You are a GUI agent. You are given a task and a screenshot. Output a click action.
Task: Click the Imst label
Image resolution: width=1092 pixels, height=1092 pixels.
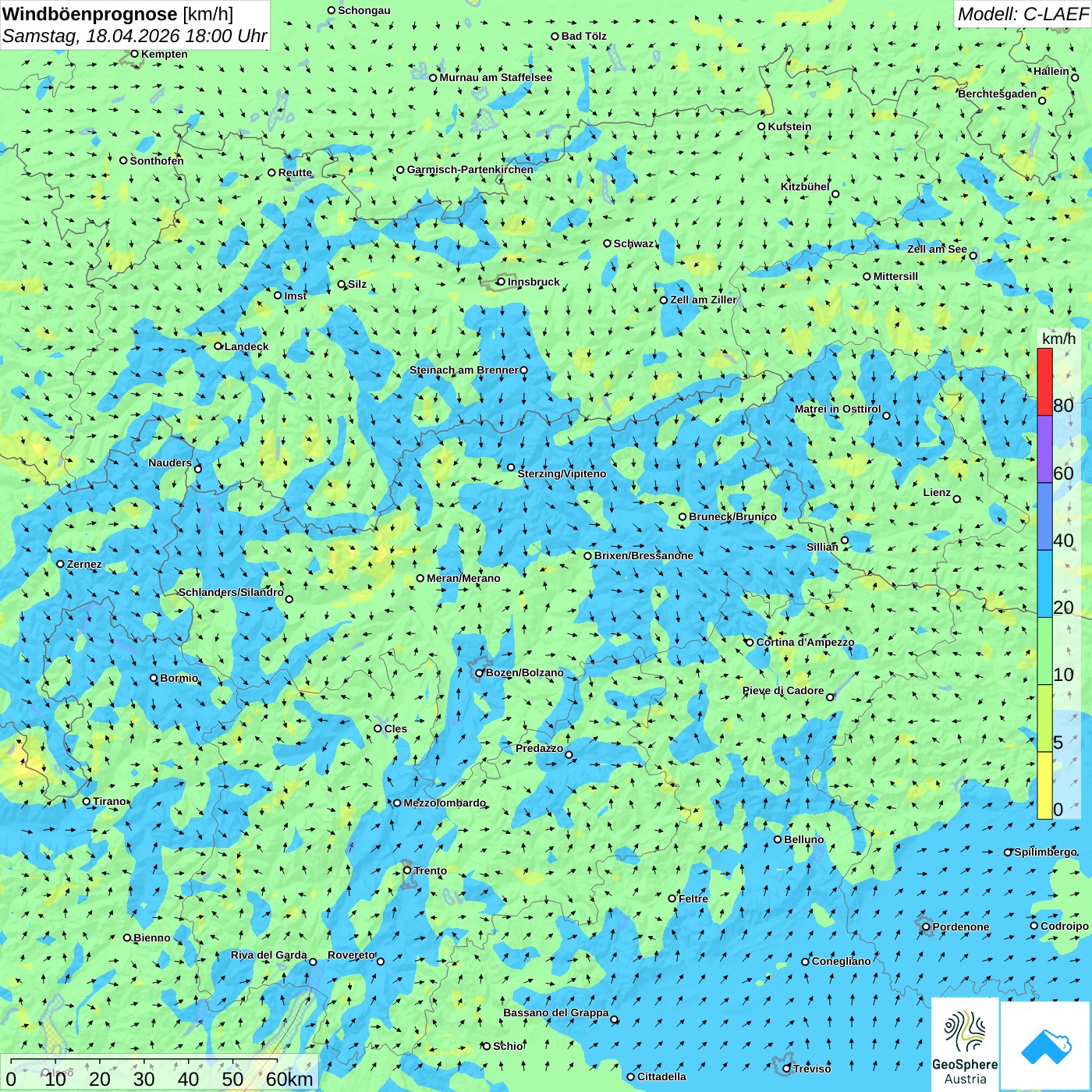[295, 296]
